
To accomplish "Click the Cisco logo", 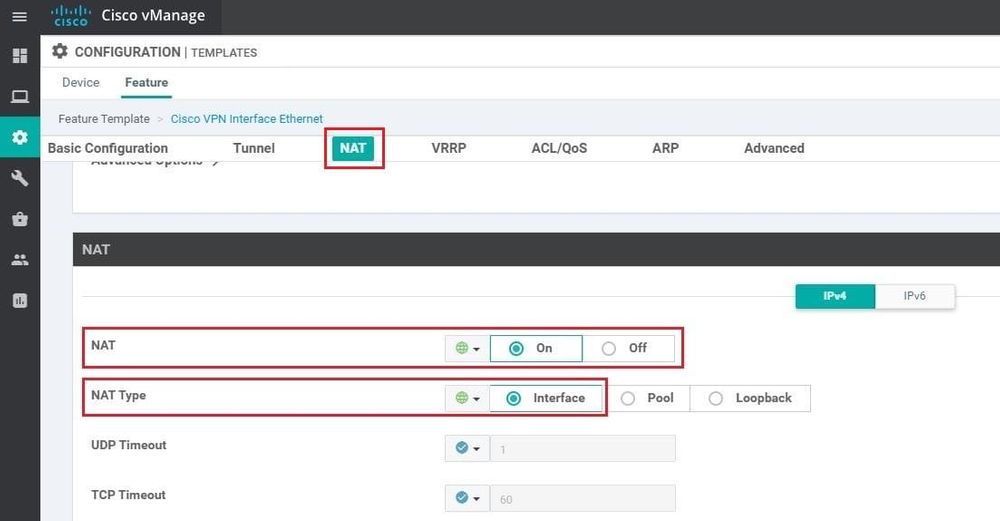I will 71,16.
